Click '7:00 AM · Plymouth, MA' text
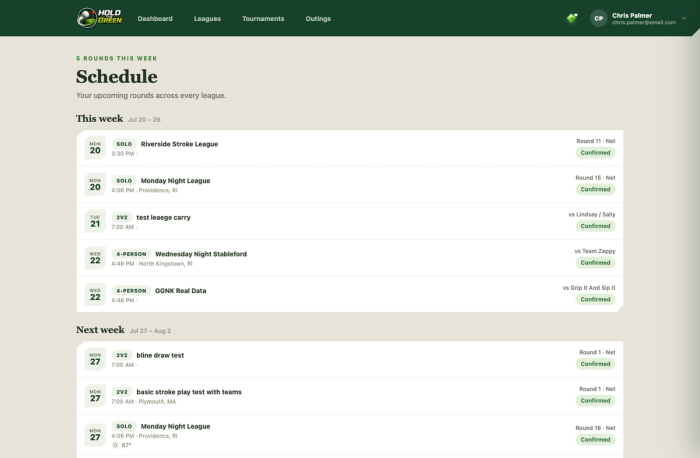Screen dimensions: 700x458 click(x=143, y=402)
